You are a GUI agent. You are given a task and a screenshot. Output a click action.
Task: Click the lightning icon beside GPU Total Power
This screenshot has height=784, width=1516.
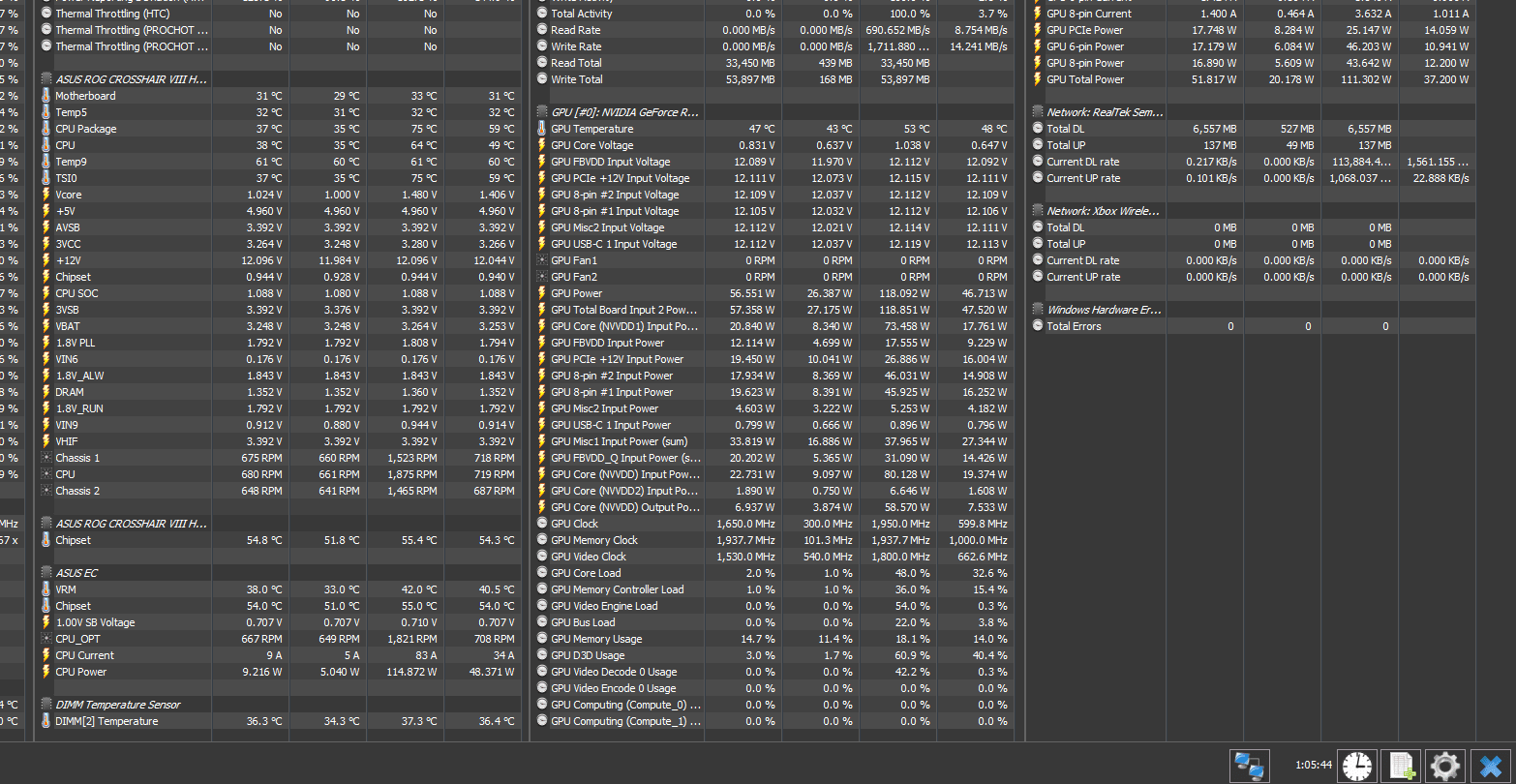pos(1038,79)
